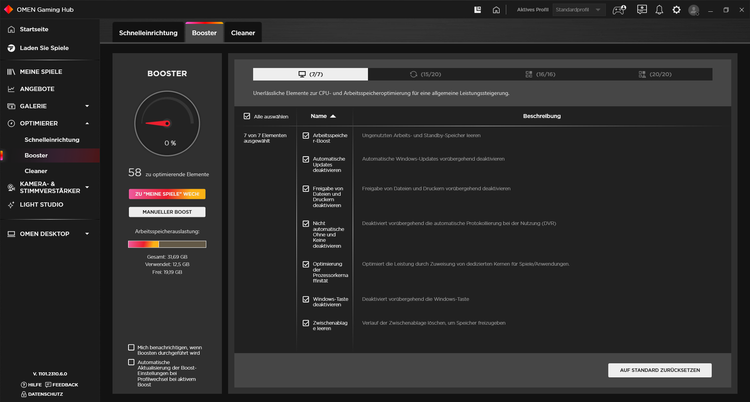
Task: Click the Booster percentage gauge dial
Action: point(167,123)
